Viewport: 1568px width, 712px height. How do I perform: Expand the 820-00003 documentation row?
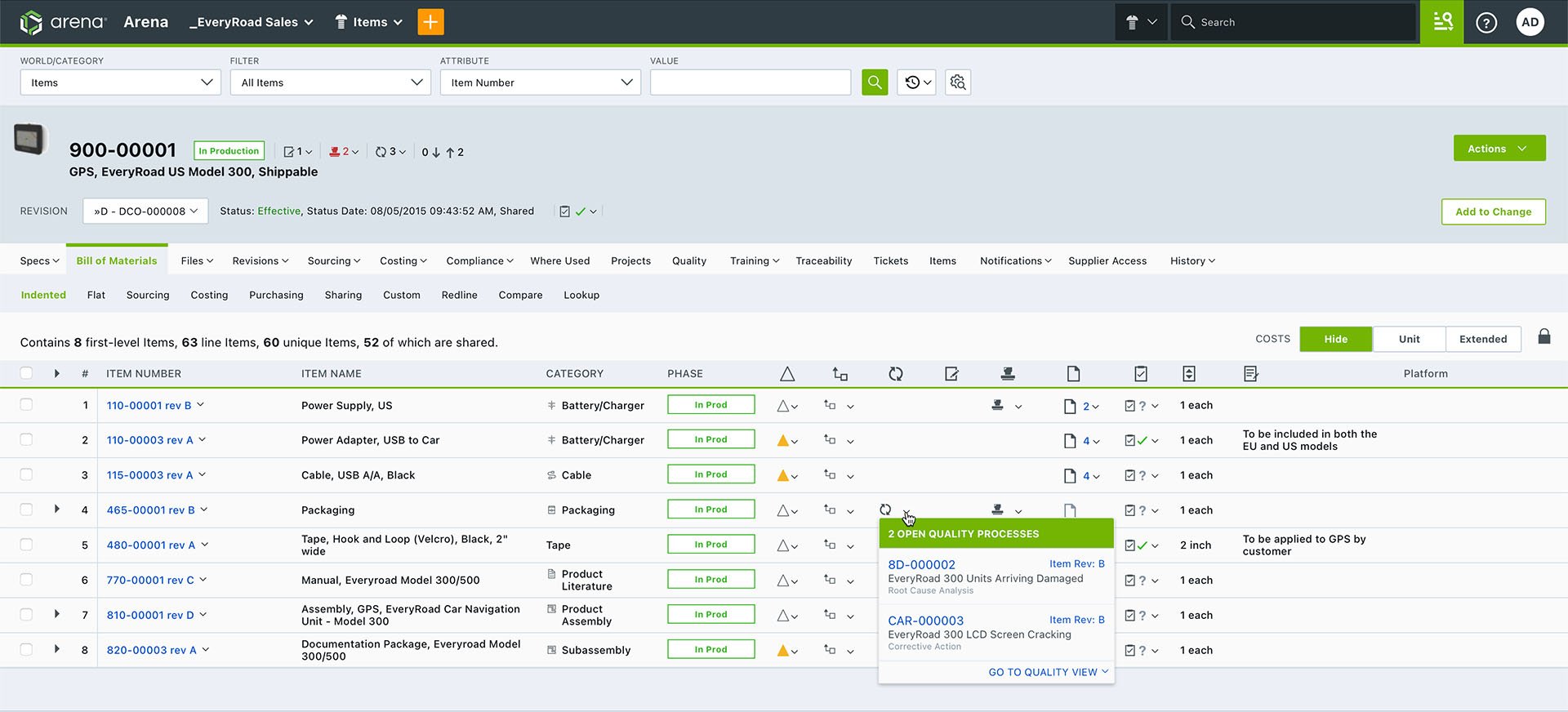pos(57,649)
